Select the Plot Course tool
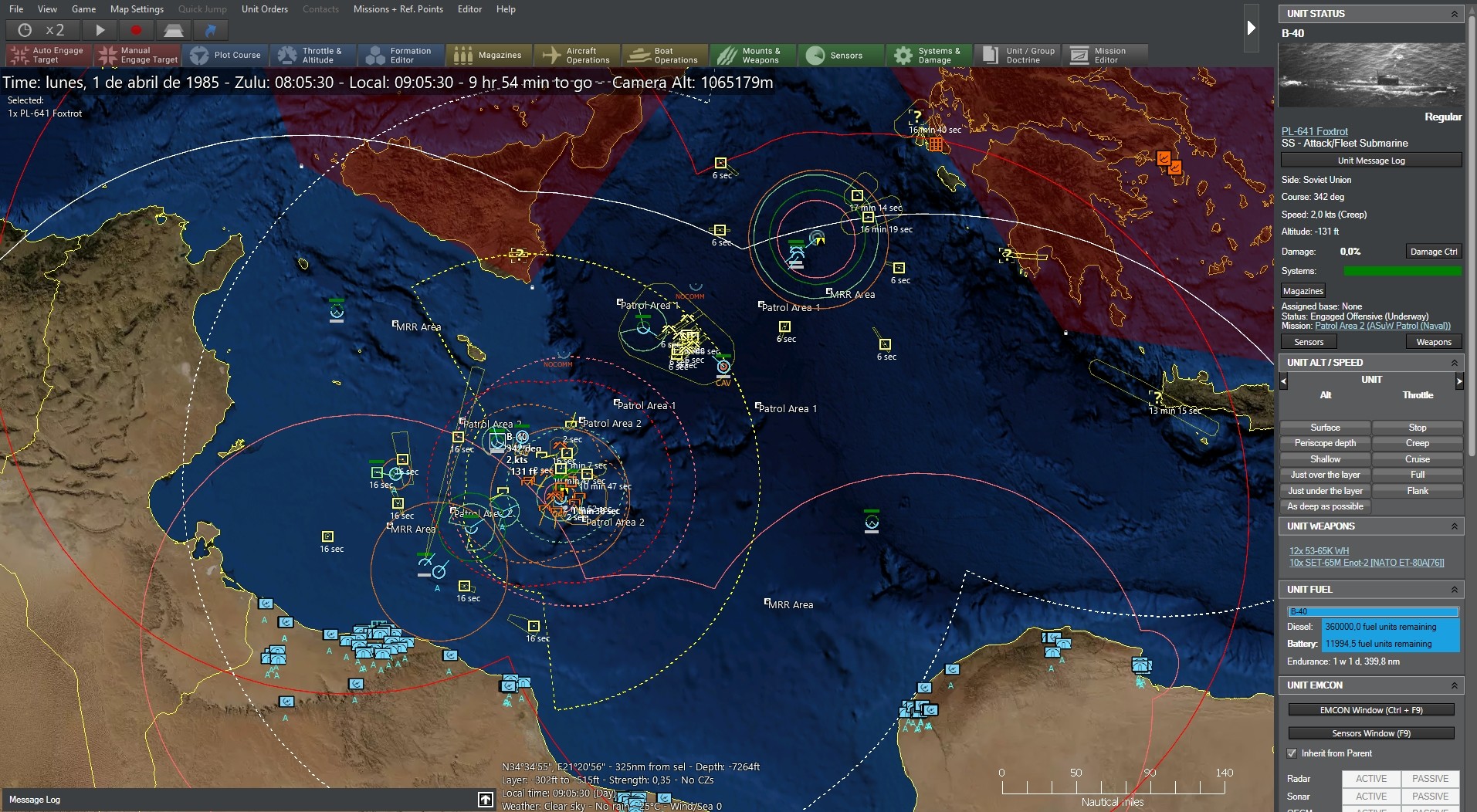Viewport: 1477px width, 812px height. point(226,55)
